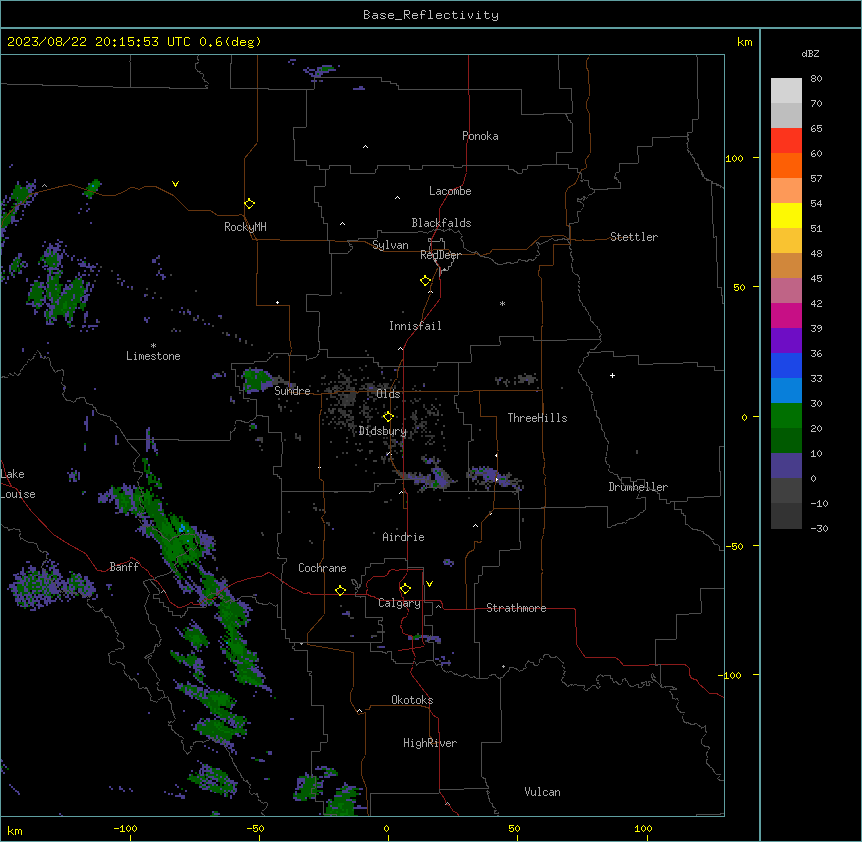
Task: Click the yellow V marker in northwest area
Action: coord(175,184)
